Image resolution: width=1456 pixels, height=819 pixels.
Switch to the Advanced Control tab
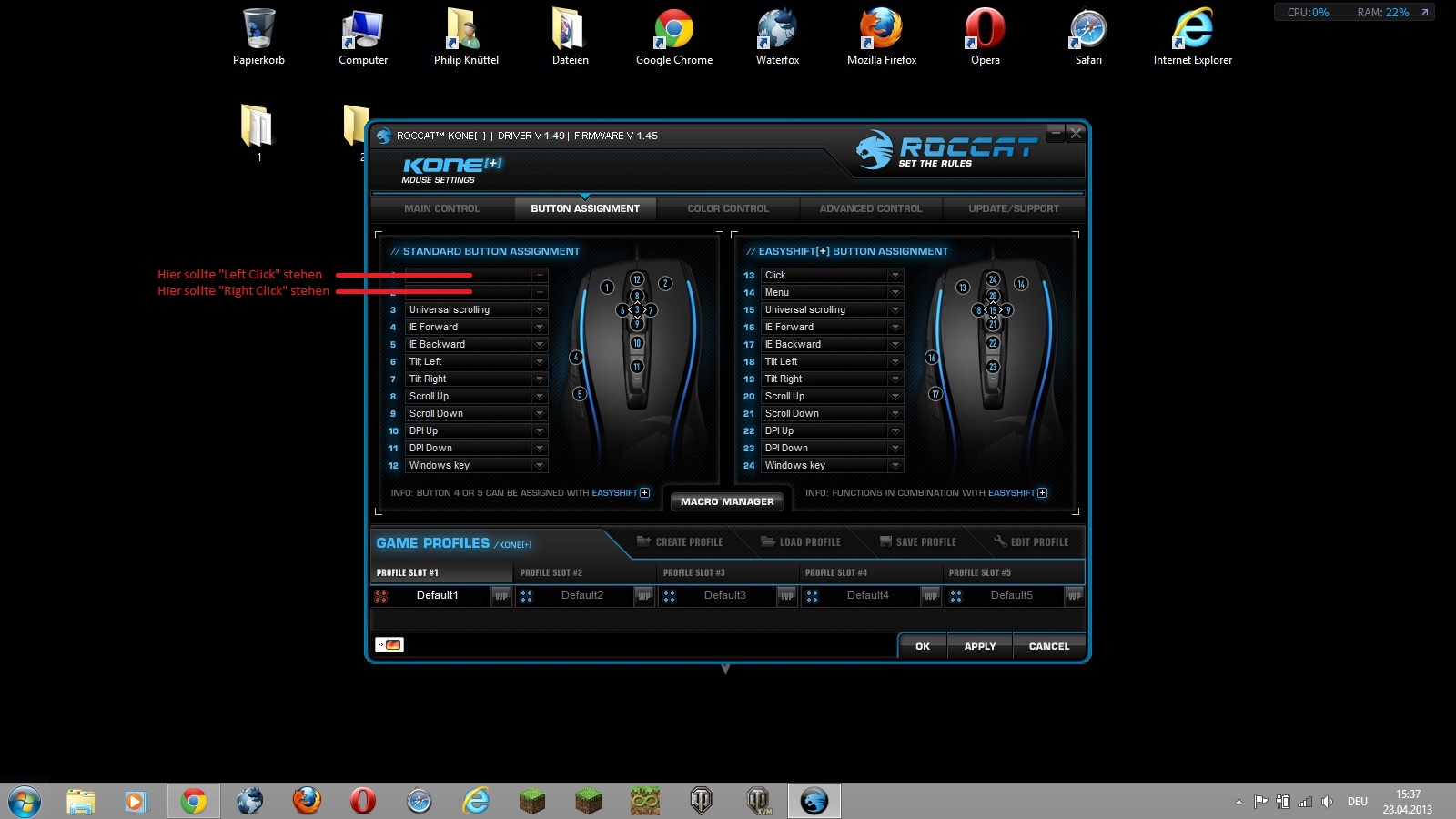point(871,208)
